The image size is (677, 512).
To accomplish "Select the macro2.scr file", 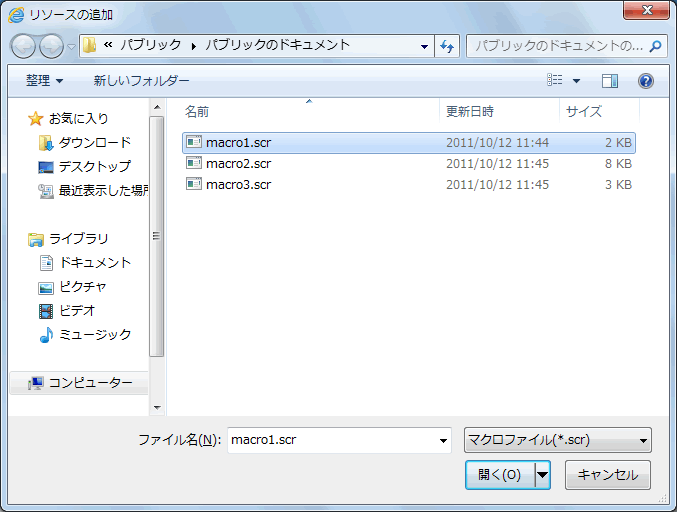I will point(408,164).
